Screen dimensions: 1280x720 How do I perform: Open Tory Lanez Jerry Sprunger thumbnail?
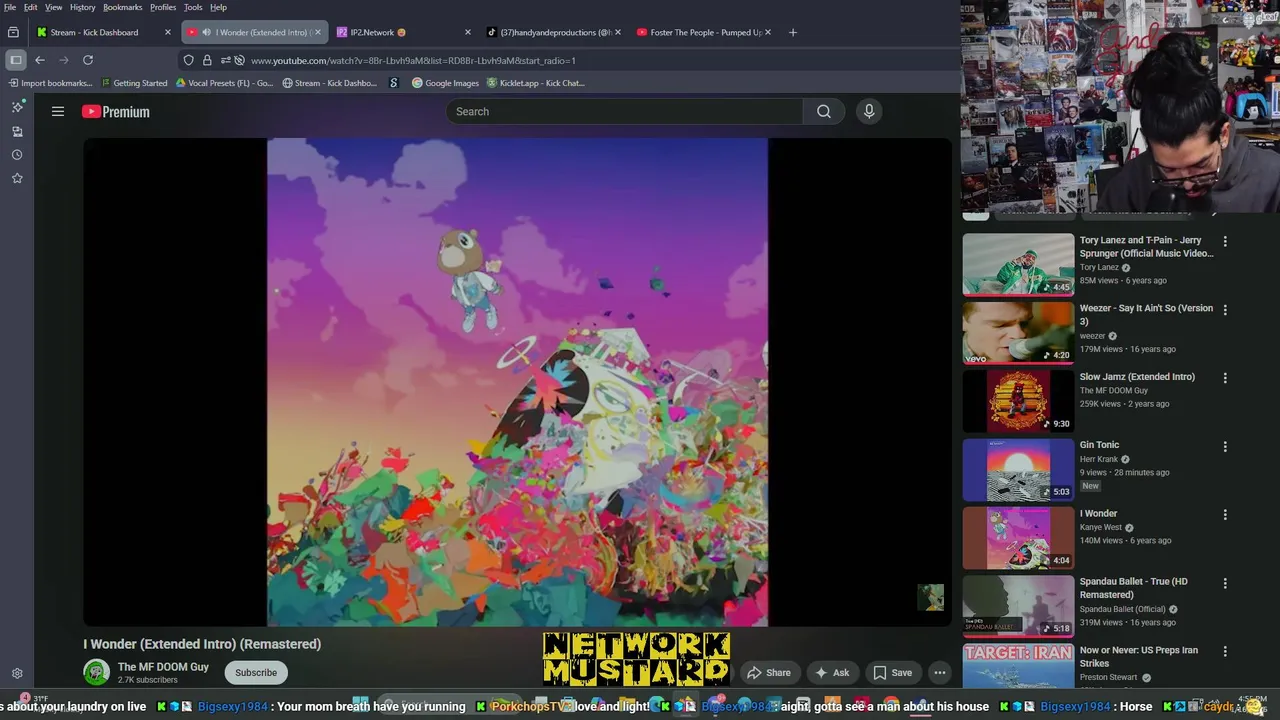click(x=1018, y=264)
